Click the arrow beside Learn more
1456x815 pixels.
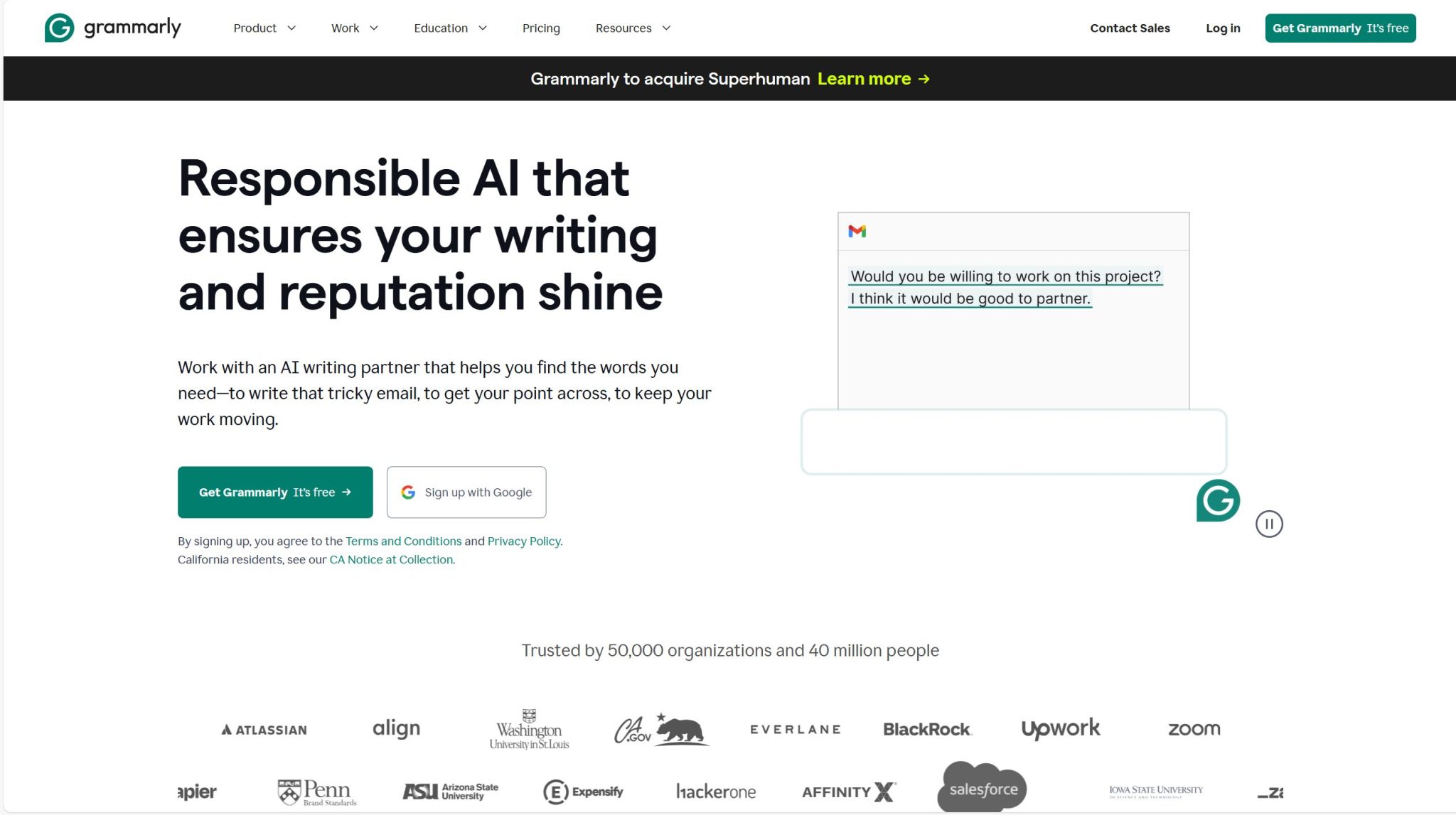click(x=924, y=79)
